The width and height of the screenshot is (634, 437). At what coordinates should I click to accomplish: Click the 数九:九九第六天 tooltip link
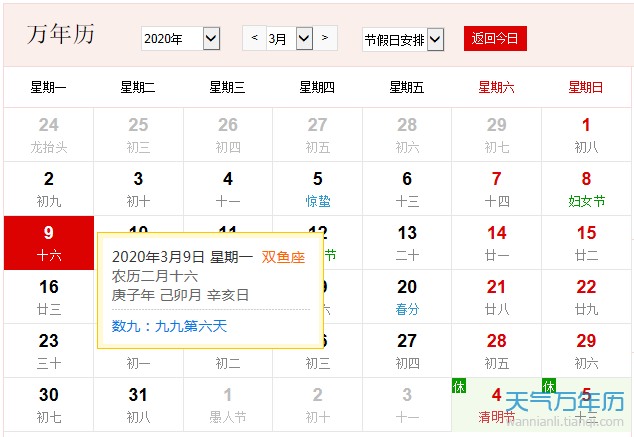169,326
